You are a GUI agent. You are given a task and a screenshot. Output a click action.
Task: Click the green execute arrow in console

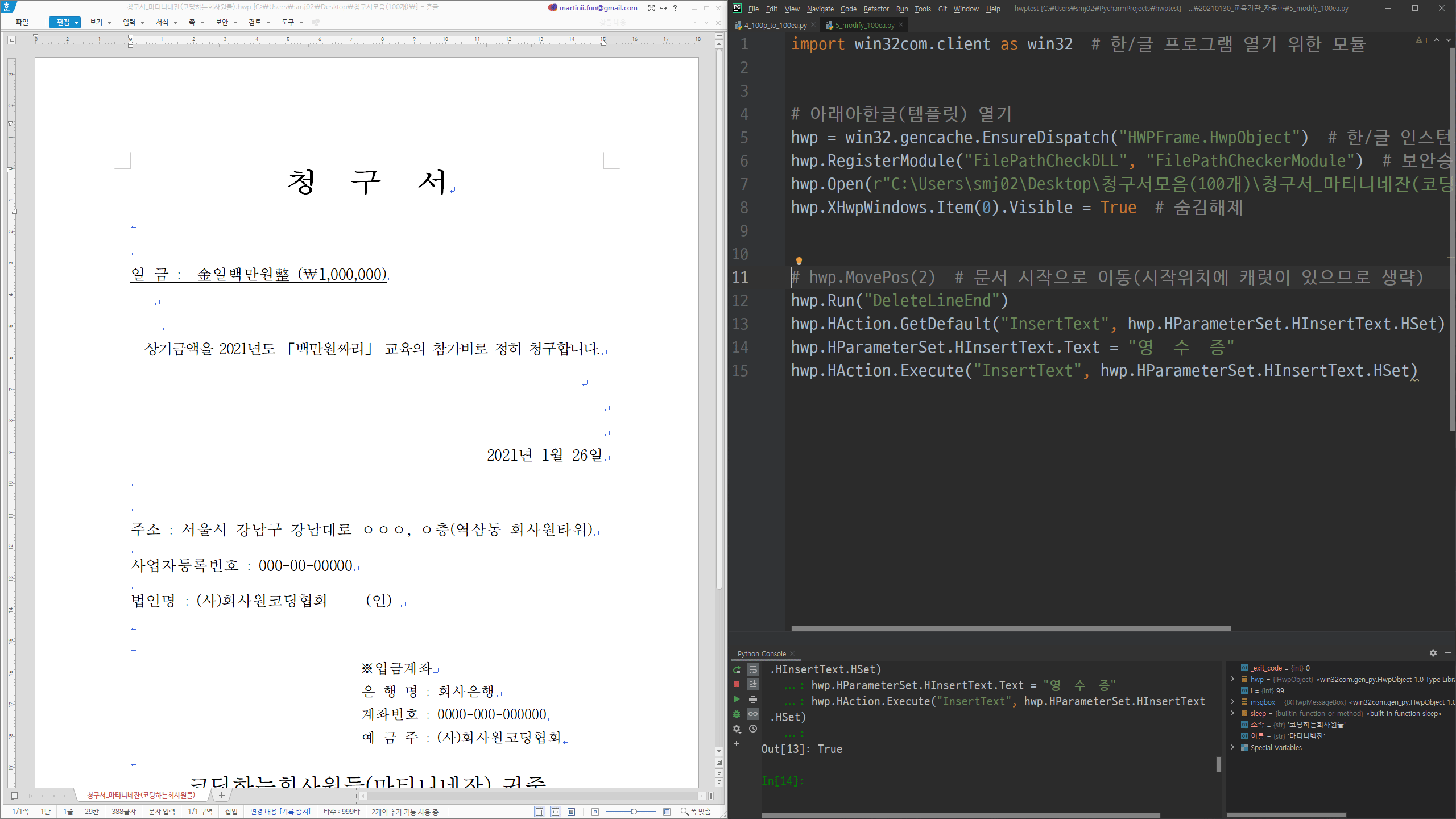[x=737, y=699]
